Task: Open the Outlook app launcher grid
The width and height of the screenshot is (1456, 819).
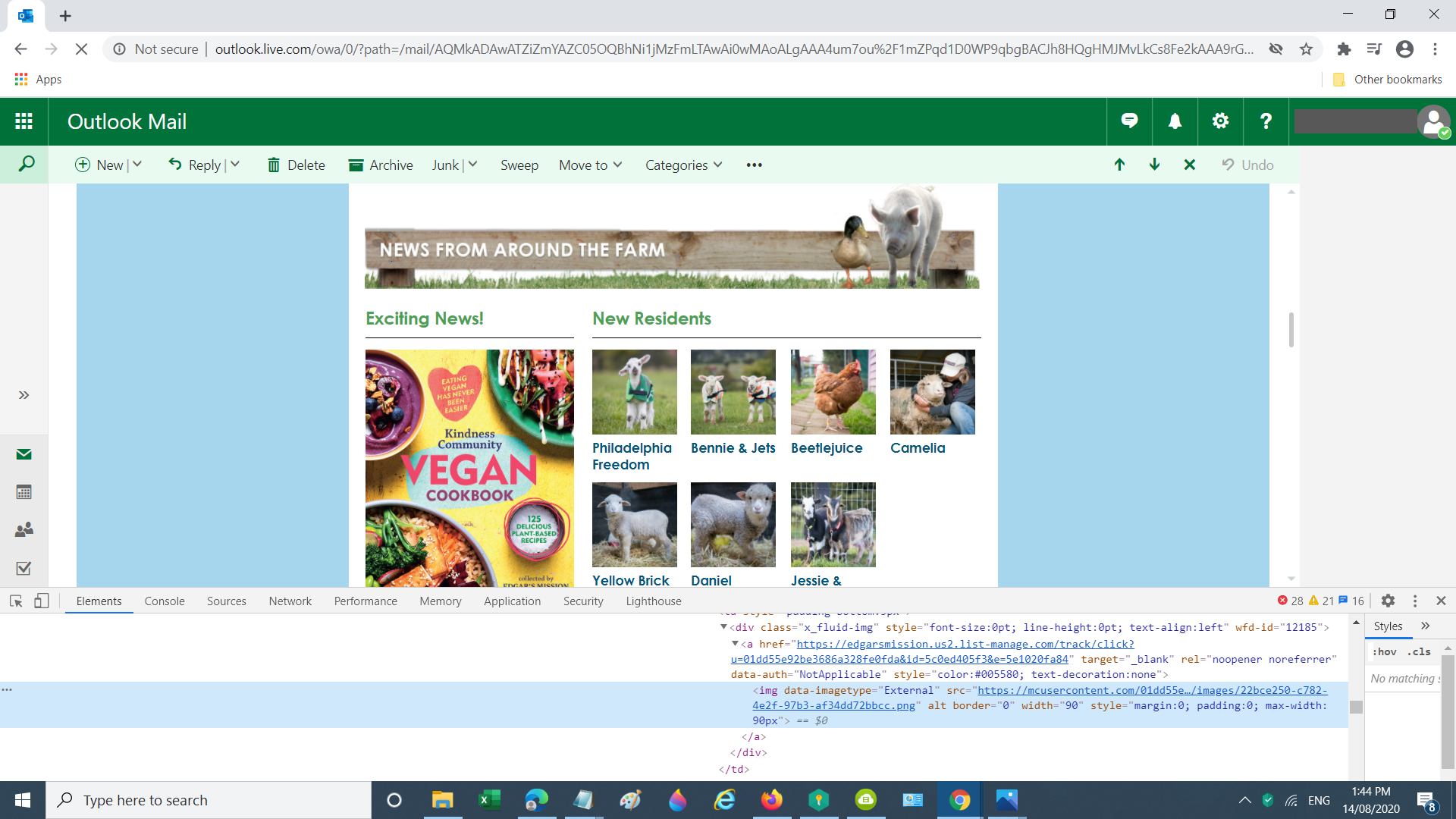Action: coord(24,121)
